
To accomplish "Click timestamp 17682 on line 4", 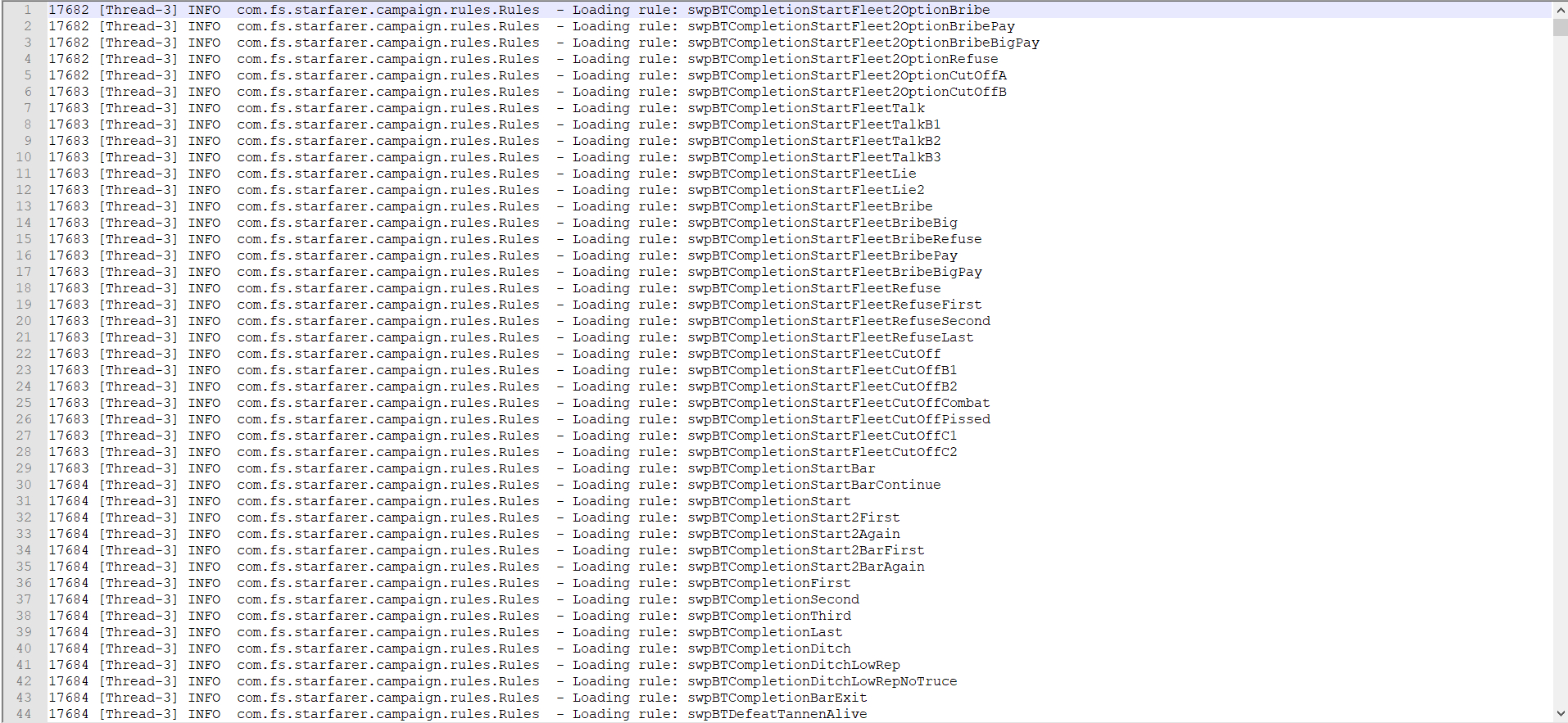I will pos(69,59).
